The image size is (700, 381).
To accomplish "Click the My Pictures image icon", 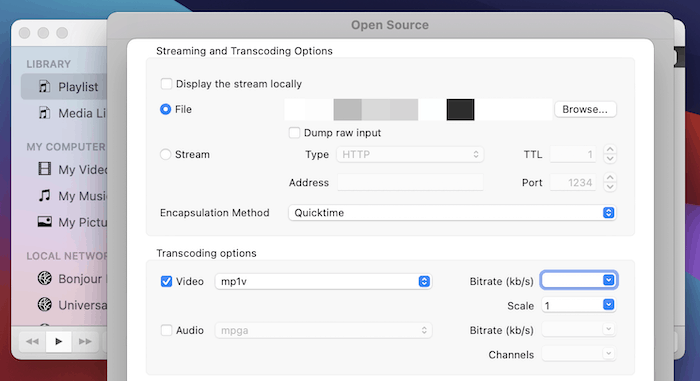I will click(44, 222).
